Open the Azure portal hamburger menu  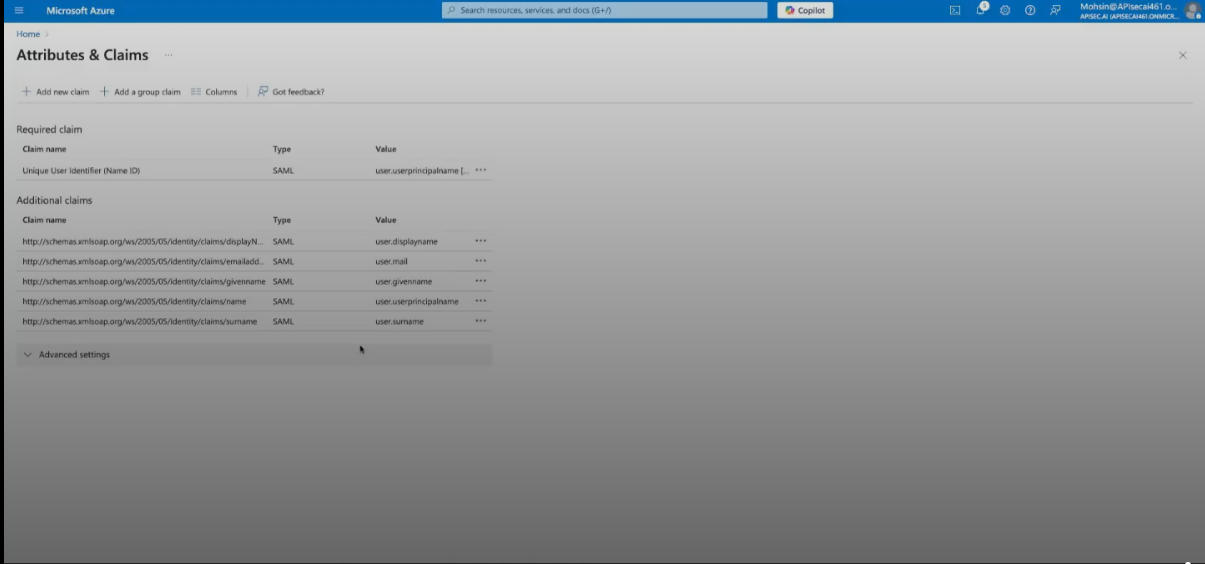pos(18,10)
